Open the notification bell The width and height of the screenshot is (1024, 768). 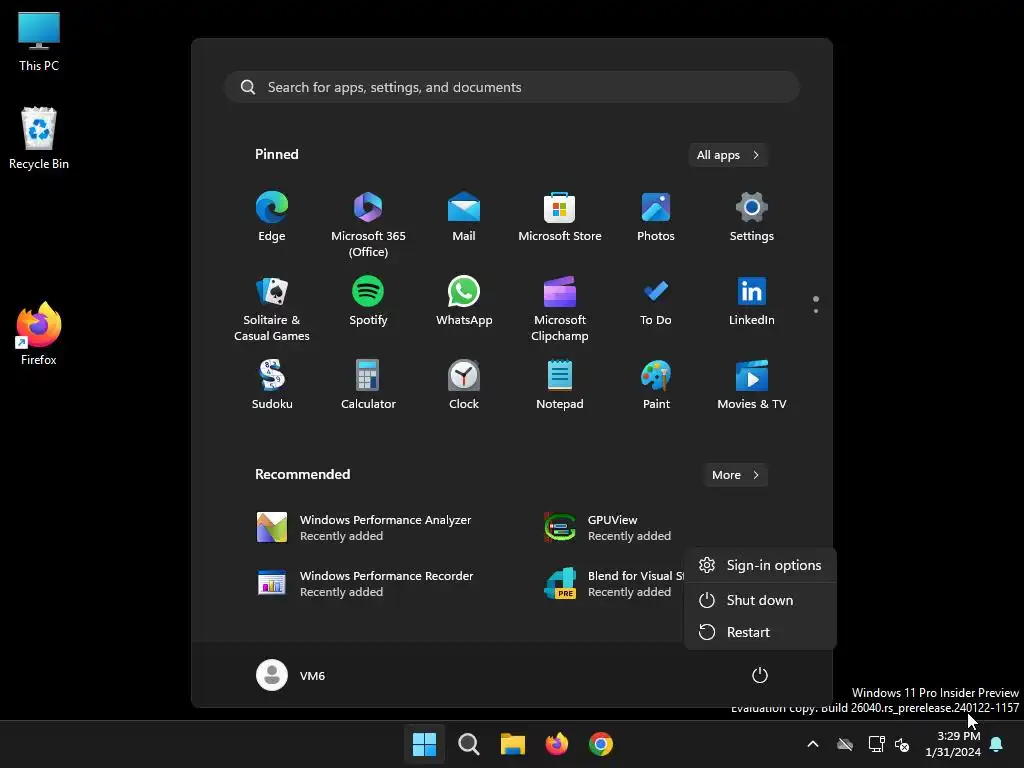tap(997, 744)
